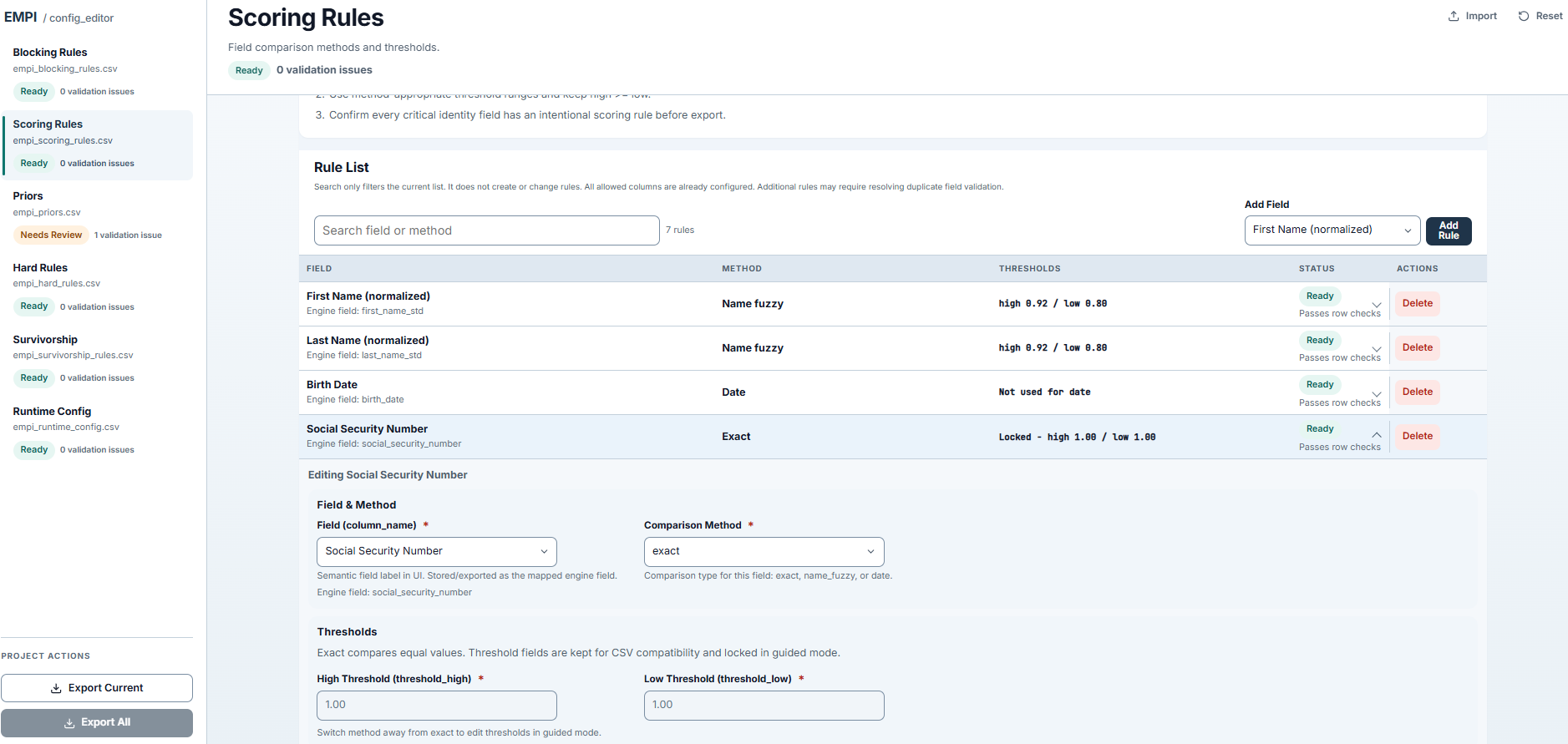Click the '1 validation issue' text

point(128,235)
